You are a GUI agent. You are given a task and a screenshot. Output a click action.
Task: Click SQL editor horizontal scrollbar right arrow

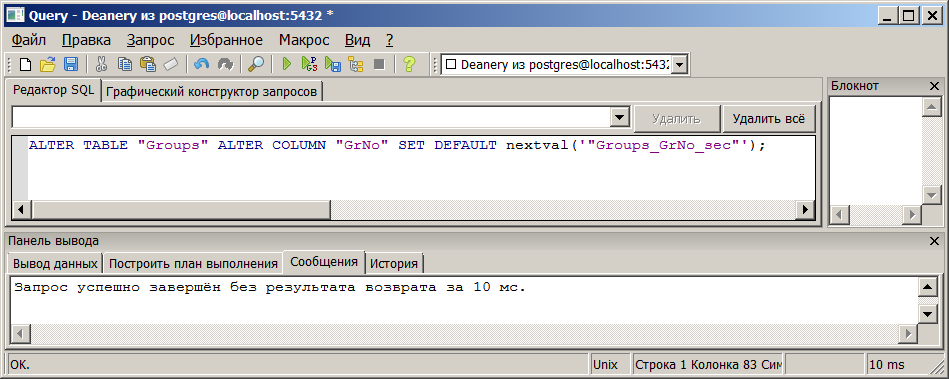806,209
